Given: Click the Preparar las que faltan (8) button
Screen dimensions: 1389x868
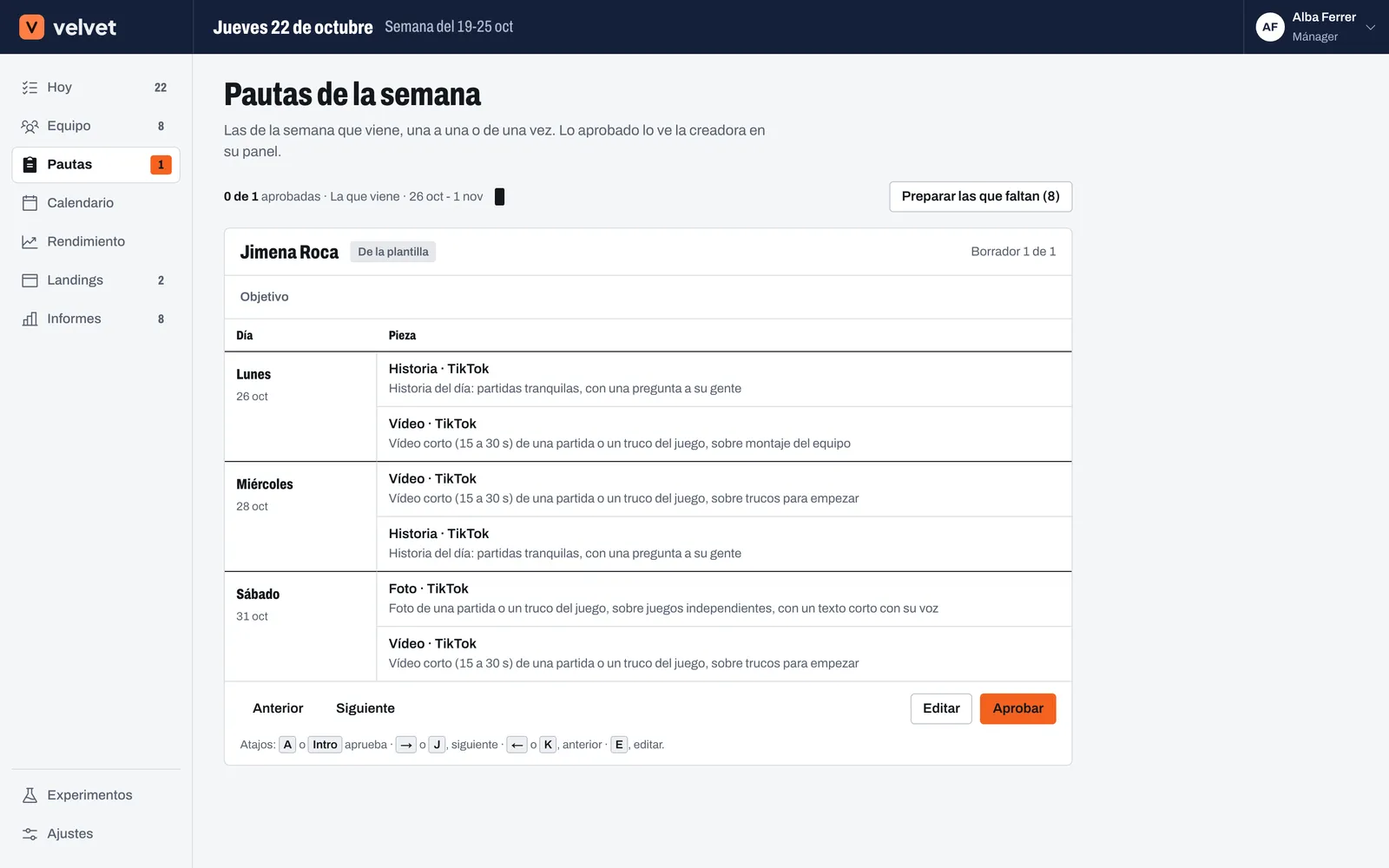Looking at the screenshot, I should click(x=981, y=196).
